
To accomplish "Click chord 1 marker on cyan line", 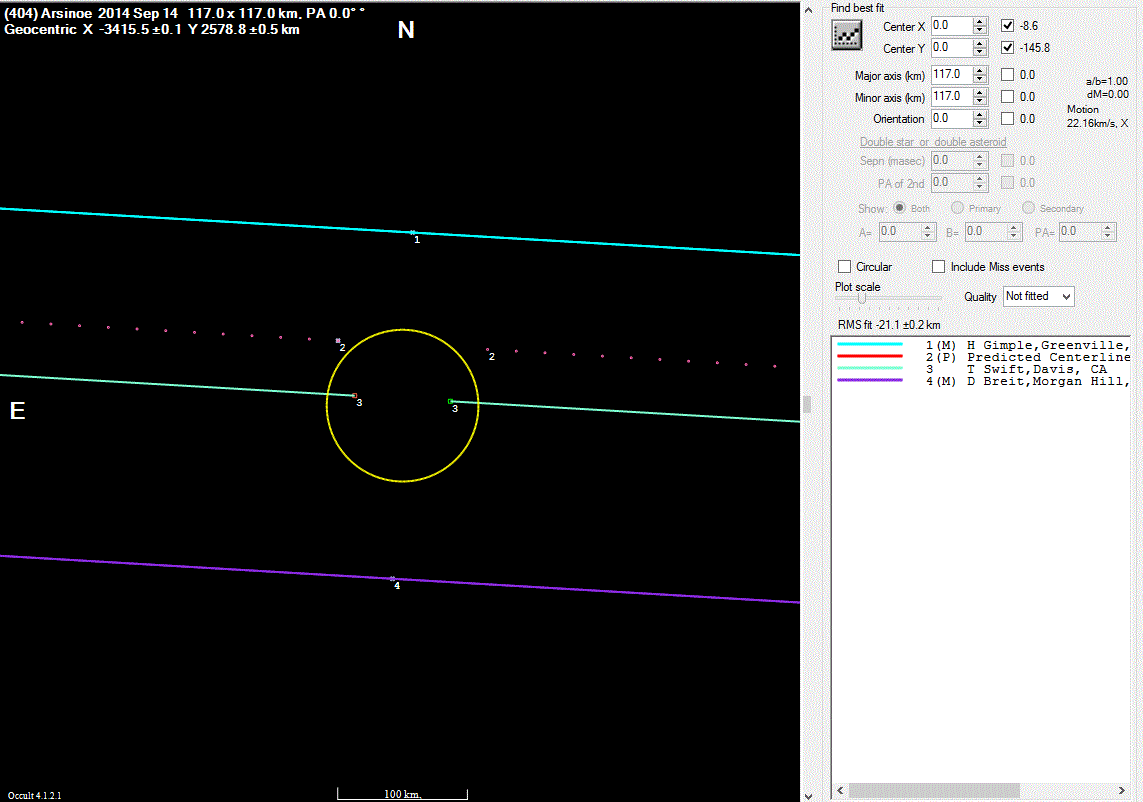I will click(413, 233).
